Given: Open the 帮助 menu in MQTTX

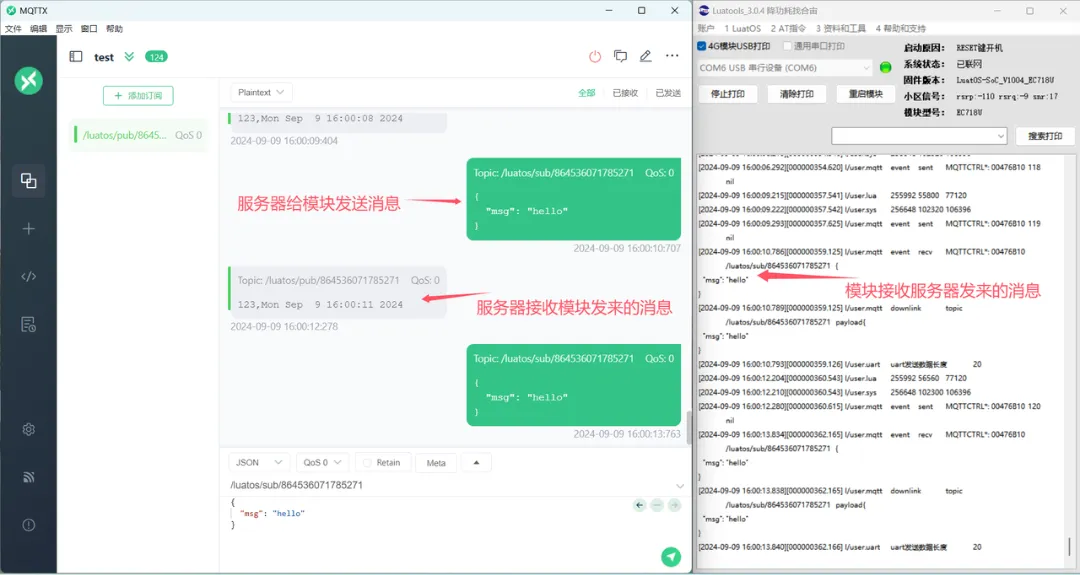Looking at the screenshot, I should pos(114,29).
